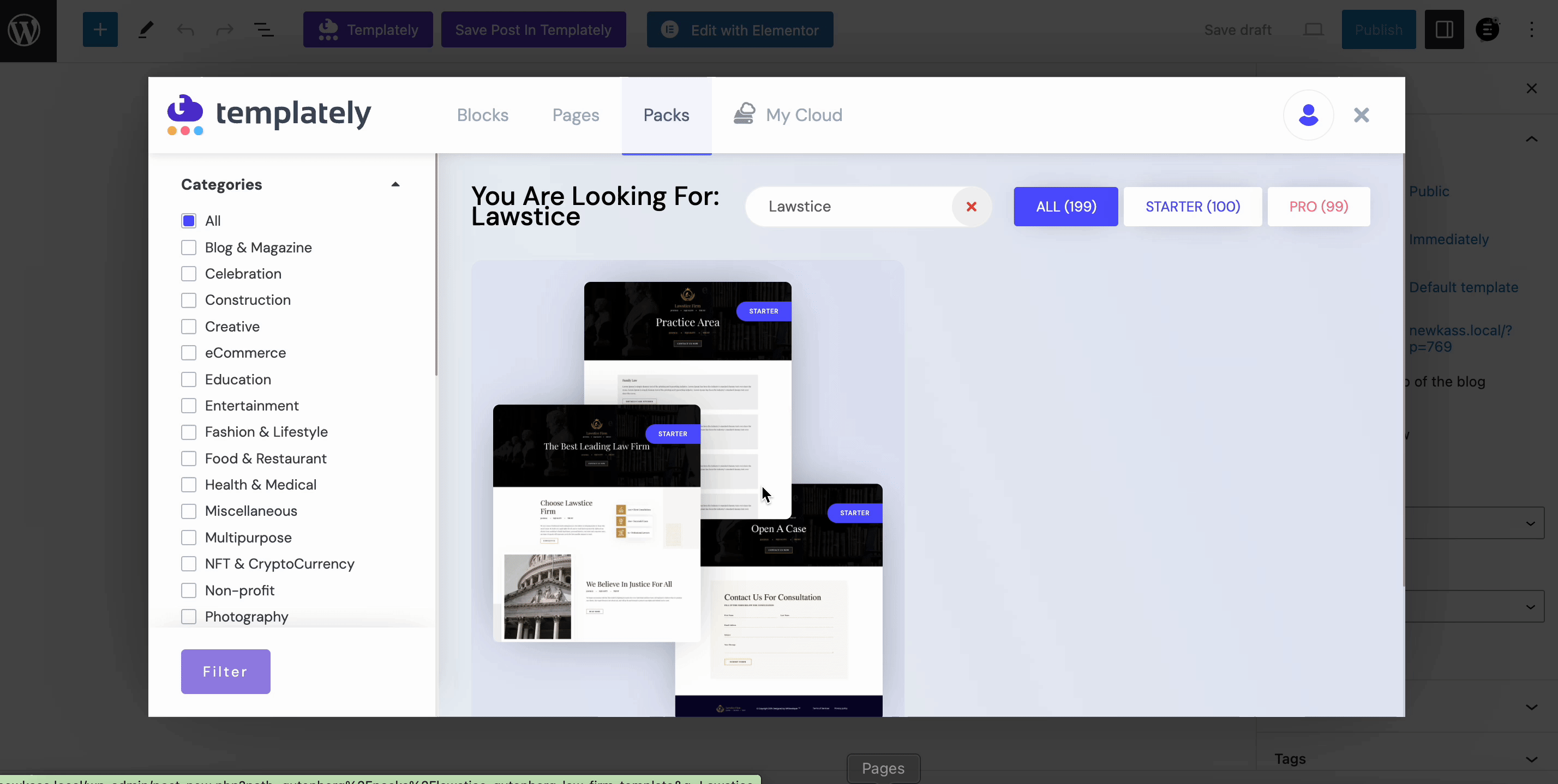Screen dimensions: 1558x784
Task: Click the undo arrow icon in toolbar
Action: click(x=185, y=29)
